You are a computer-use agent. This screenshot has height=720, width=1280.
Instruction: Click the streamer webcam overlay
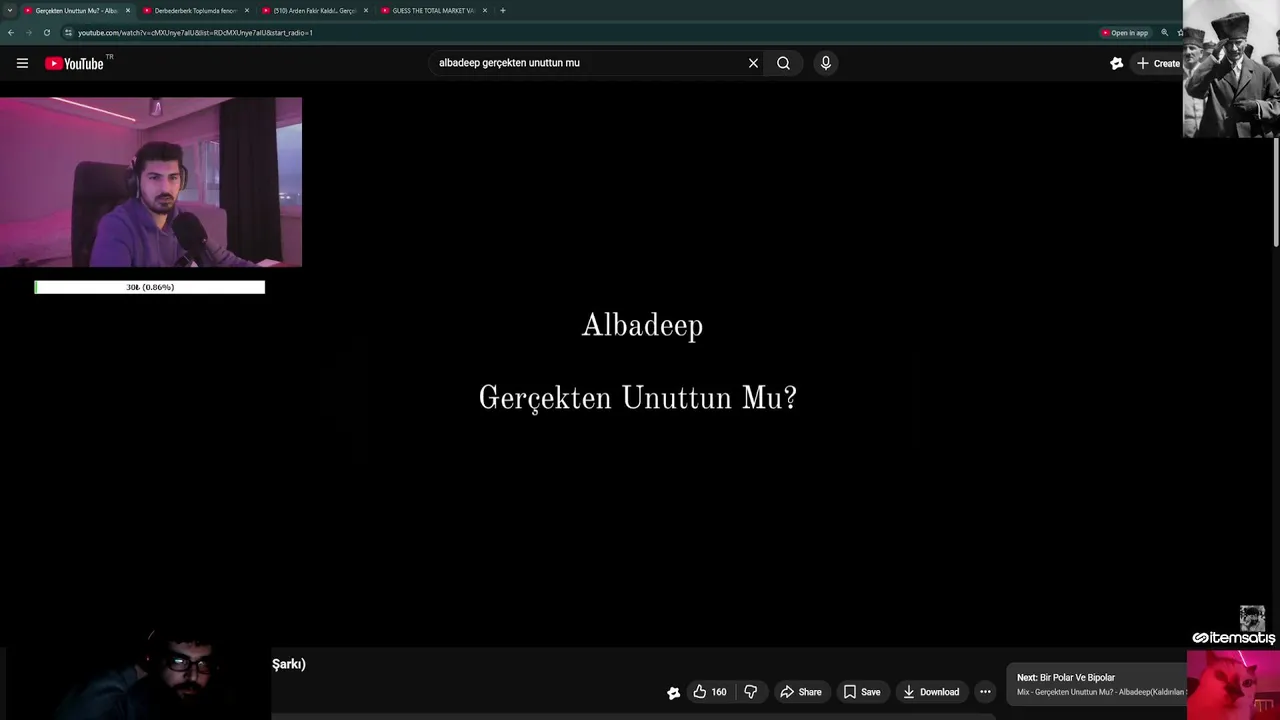151,182
